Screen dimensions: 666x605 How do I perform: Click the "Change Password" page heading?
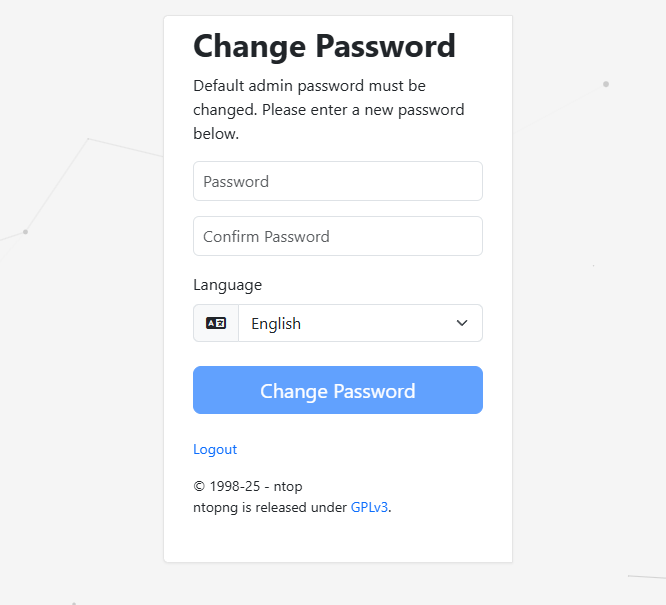[x=324, y=46]
